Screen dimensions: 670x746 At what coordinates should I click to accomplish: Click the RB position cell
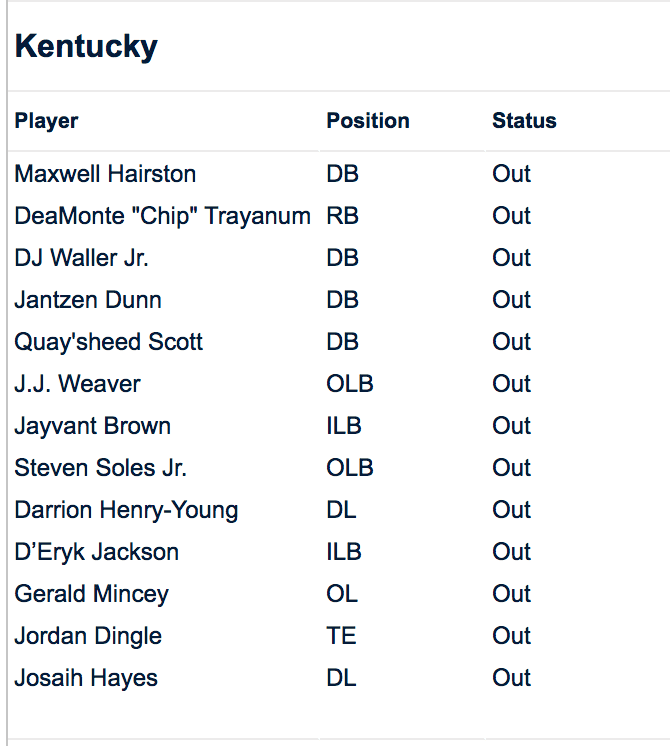[x=342, y=216]
